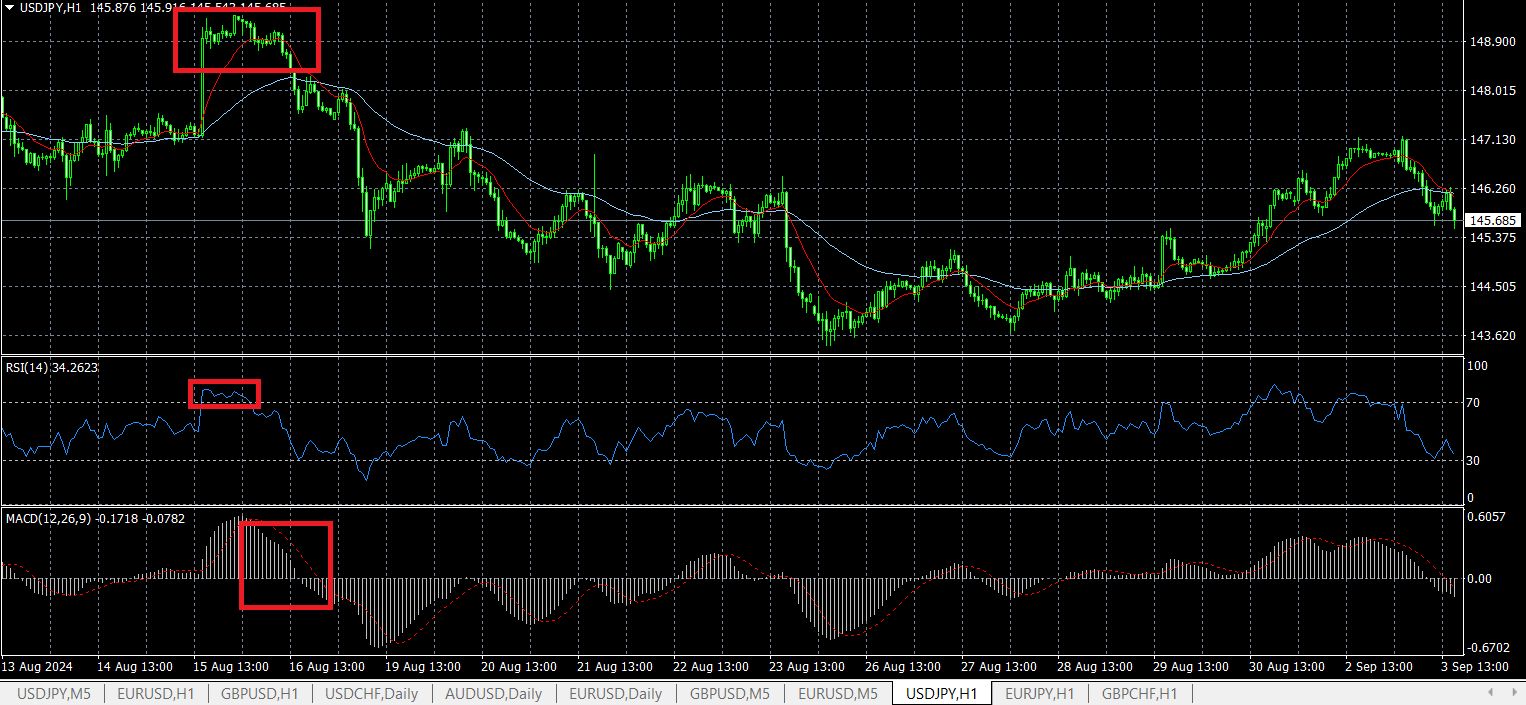This screenshot has height=705, width=1526.
Task: Click the 23 Aug 13:00 time label
Action: [807, 667]
